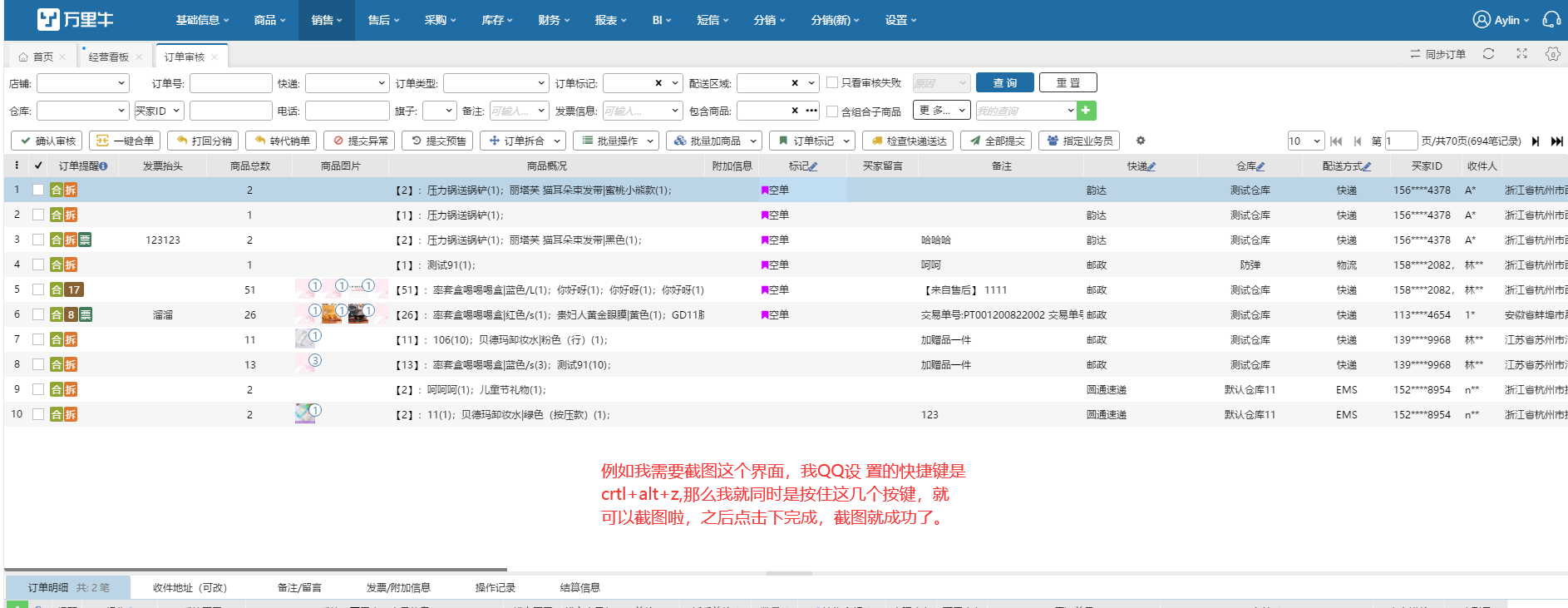Click the three-dot column menu in table header
The image size is (1568, 608).
[x=17, y=166]
